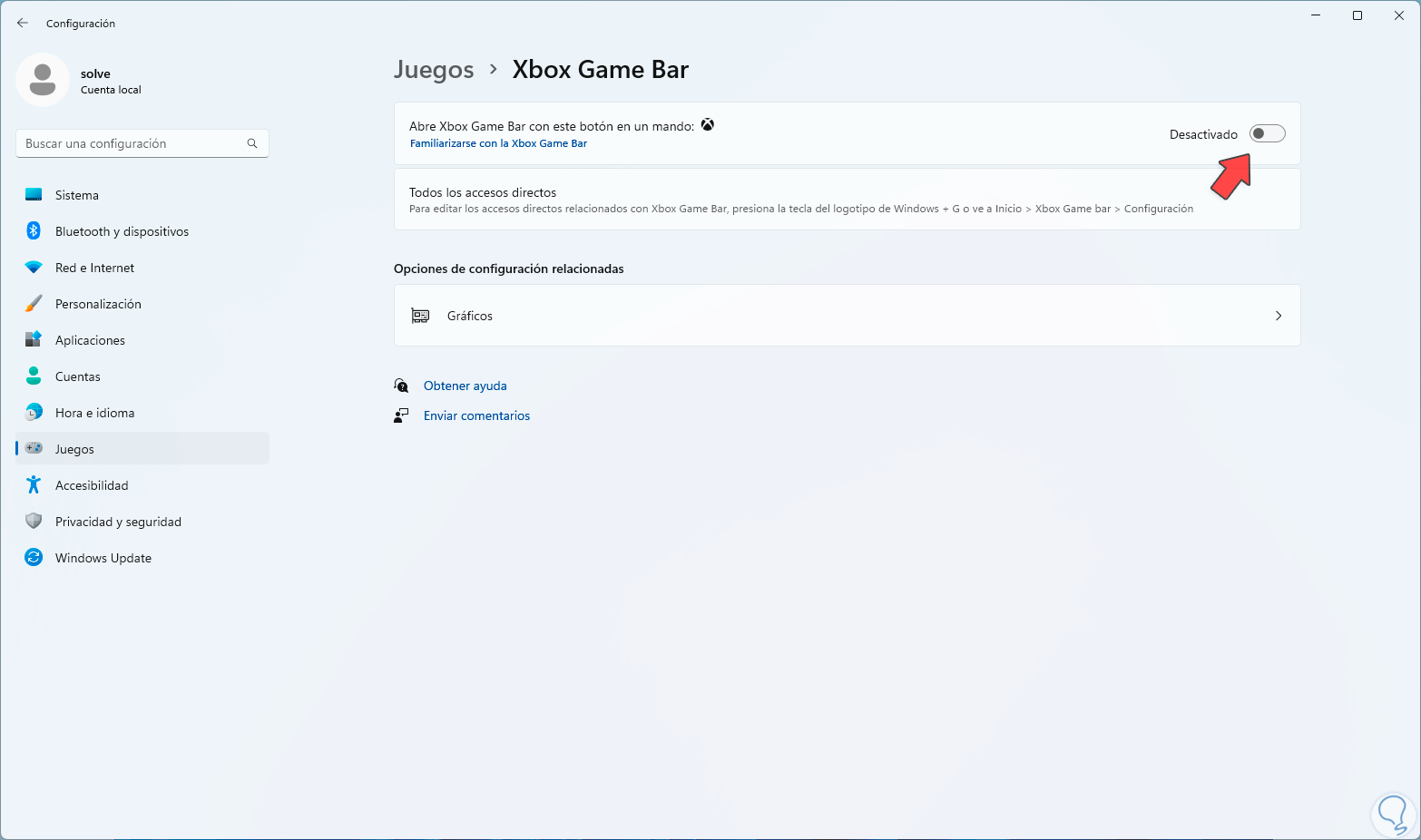Click the Red e Internet wifi icon
Image resolution: width=1421 pixels, height=840 pixels.
(x=34, y=268)
